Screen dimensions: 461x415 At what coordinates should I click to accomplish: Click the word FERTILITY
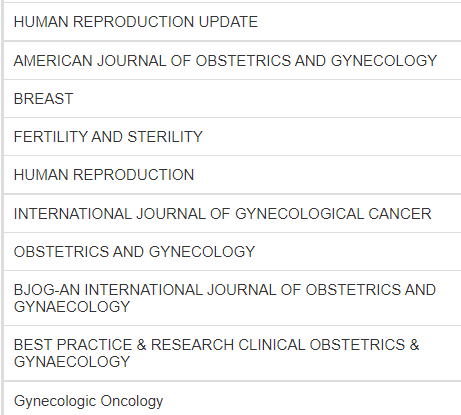[x=50, y=137]
